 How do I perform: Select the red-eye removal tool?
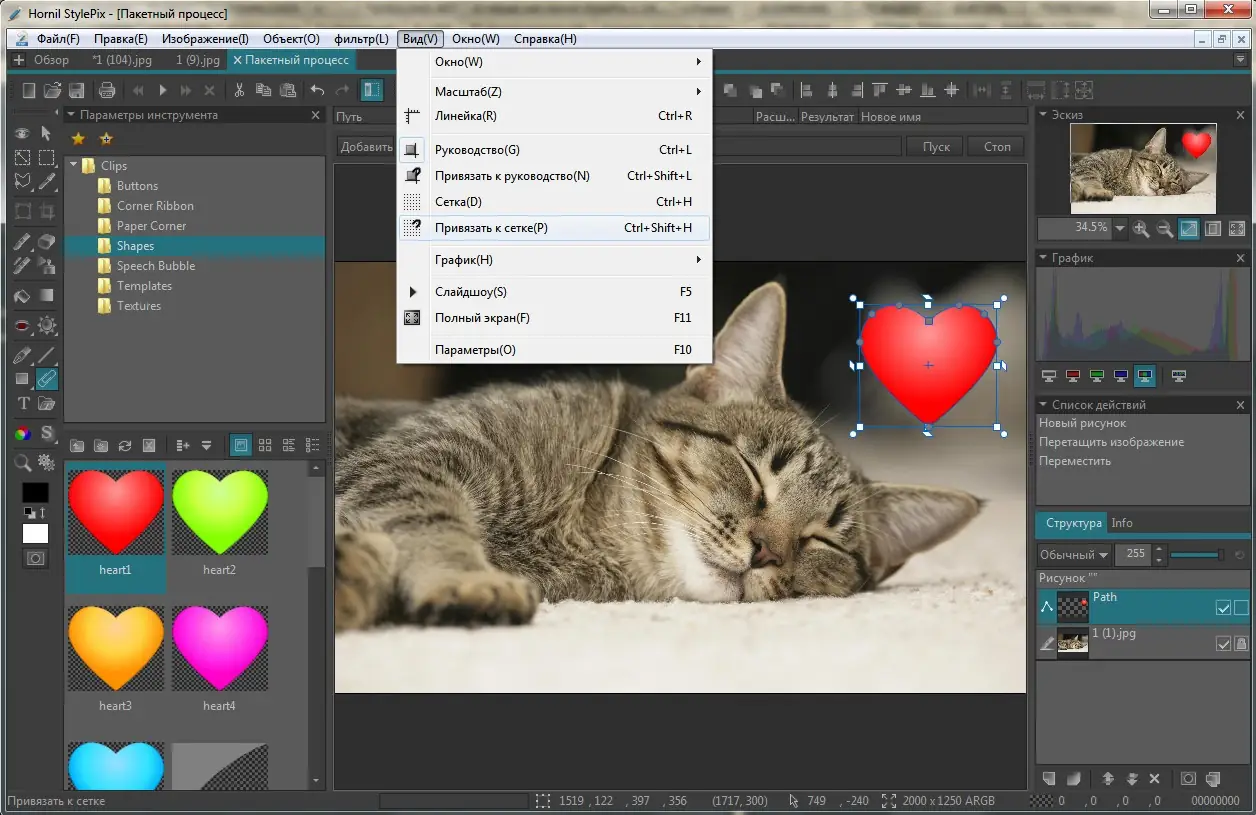pyautogui.click(x=23, y=326)
